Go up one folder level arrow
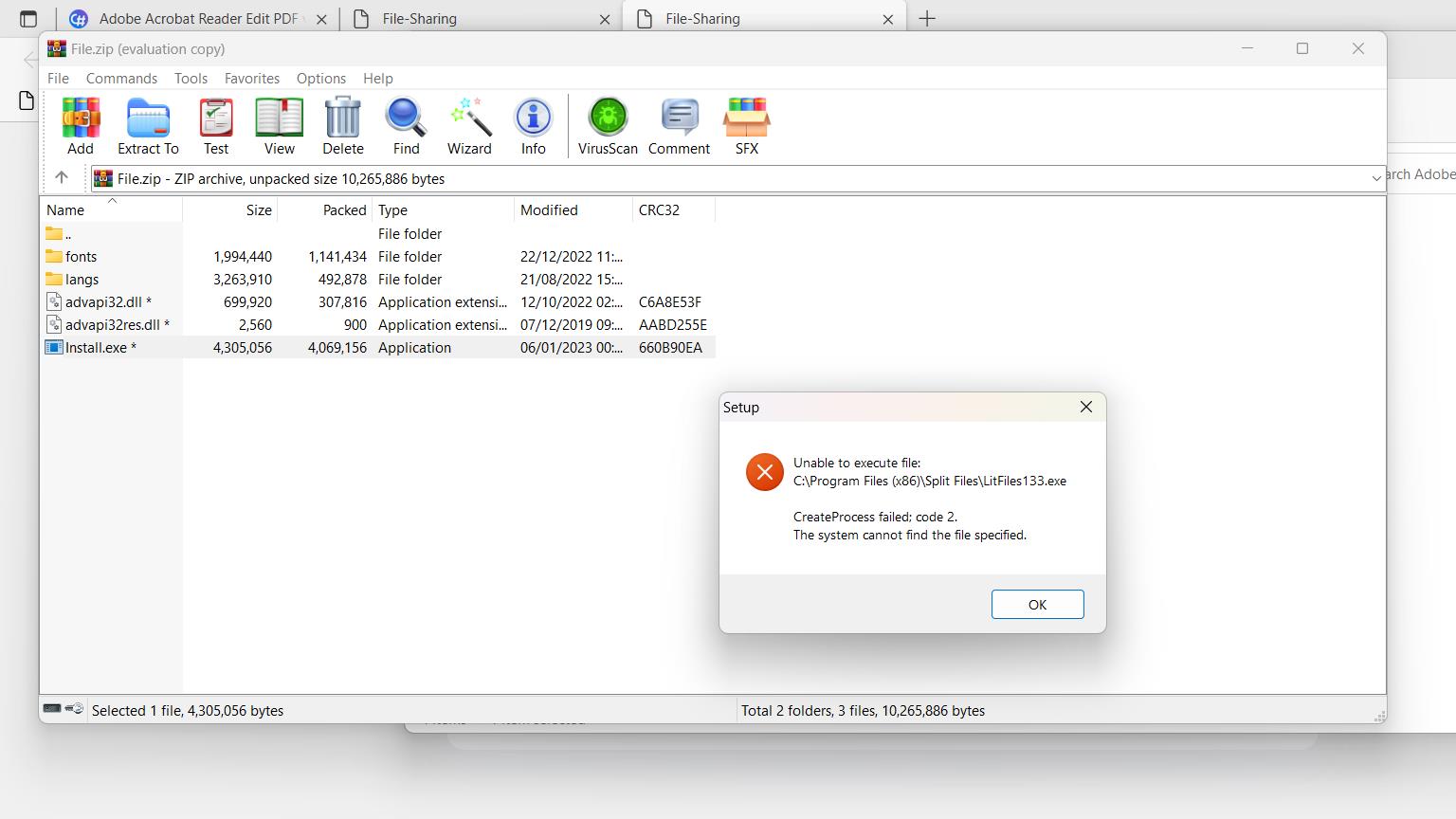 62,178
